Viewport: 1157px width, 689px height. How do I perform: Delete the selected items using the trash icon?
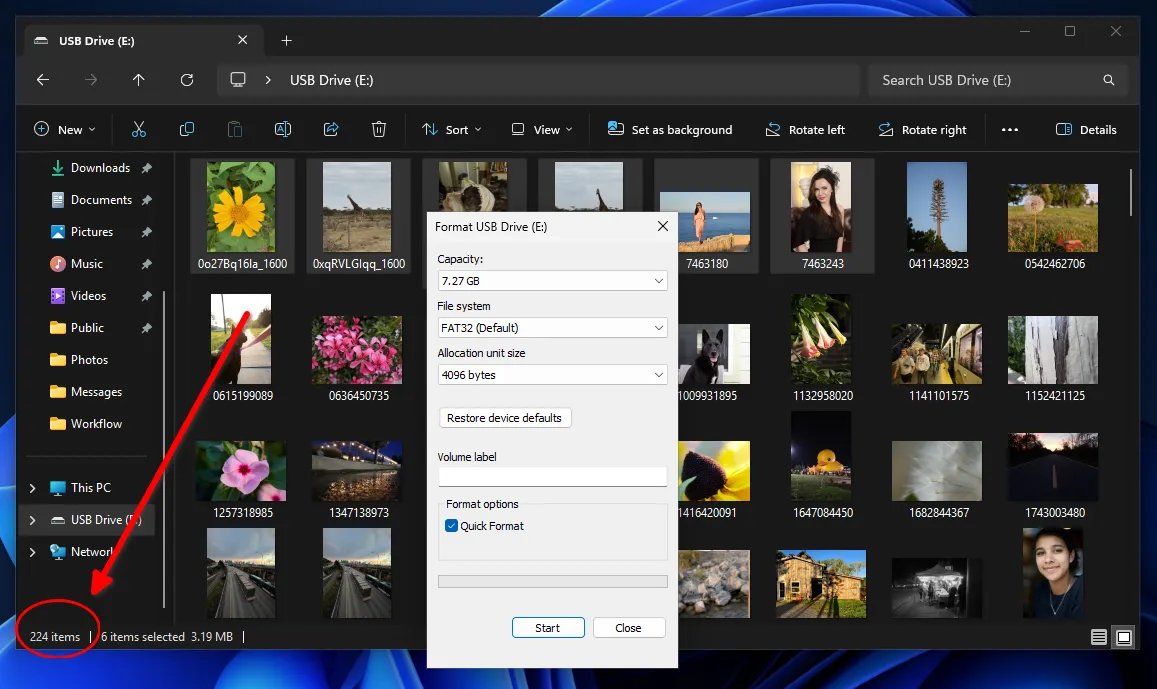coord(379,129)
